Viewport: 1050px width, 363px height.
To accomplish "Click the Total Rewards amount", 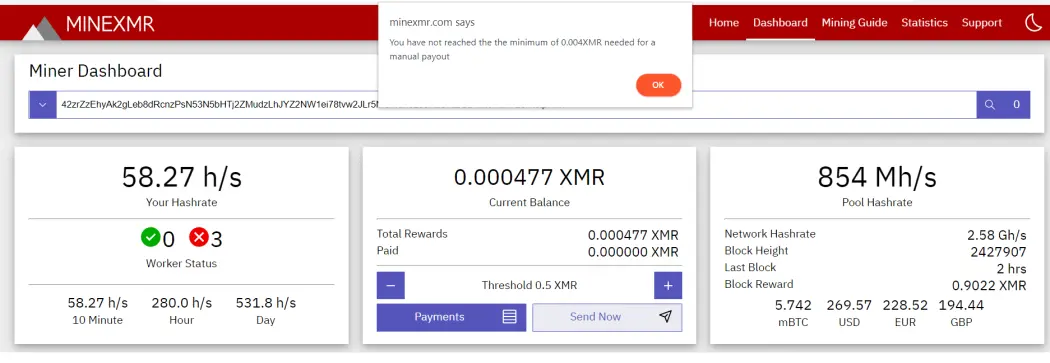I will click(x=633, y=236).
